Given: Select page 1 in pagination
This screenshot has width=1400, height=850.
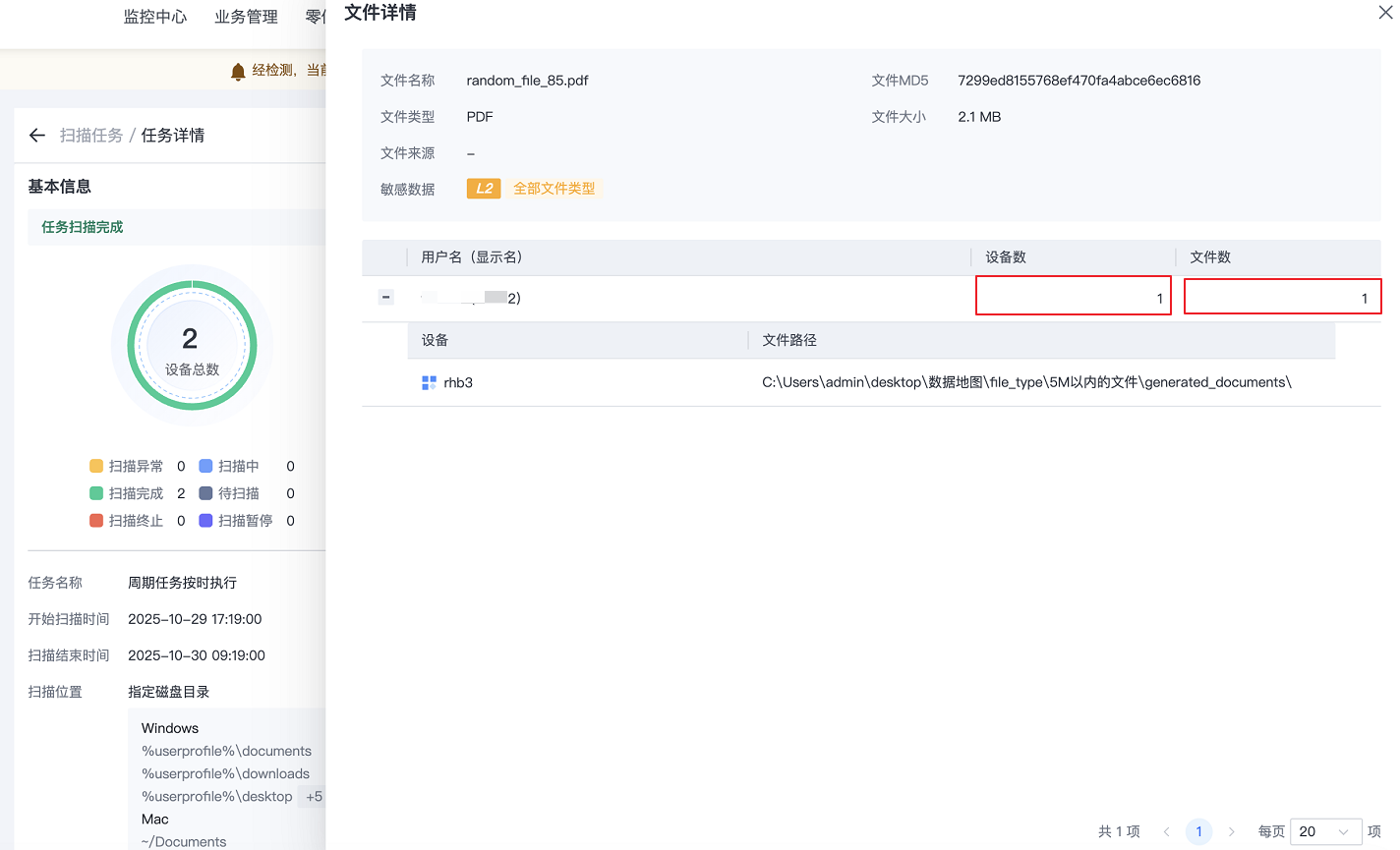Looking at the screenshot, I should [1198, 831].
